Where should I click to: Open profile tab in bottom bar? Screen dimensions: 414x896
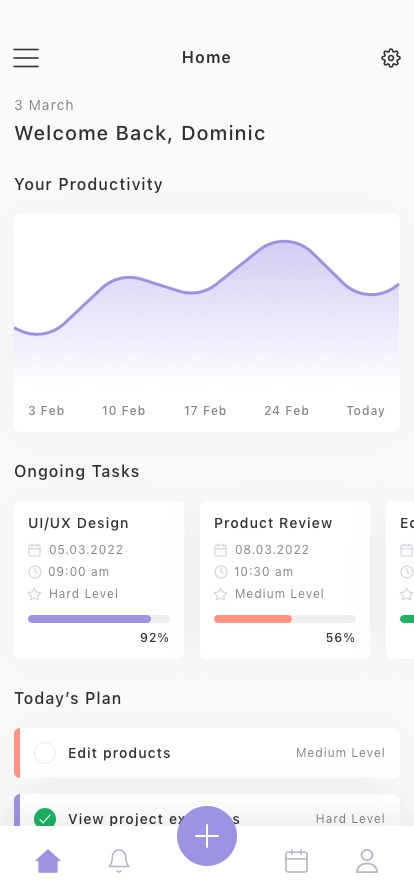367,861
